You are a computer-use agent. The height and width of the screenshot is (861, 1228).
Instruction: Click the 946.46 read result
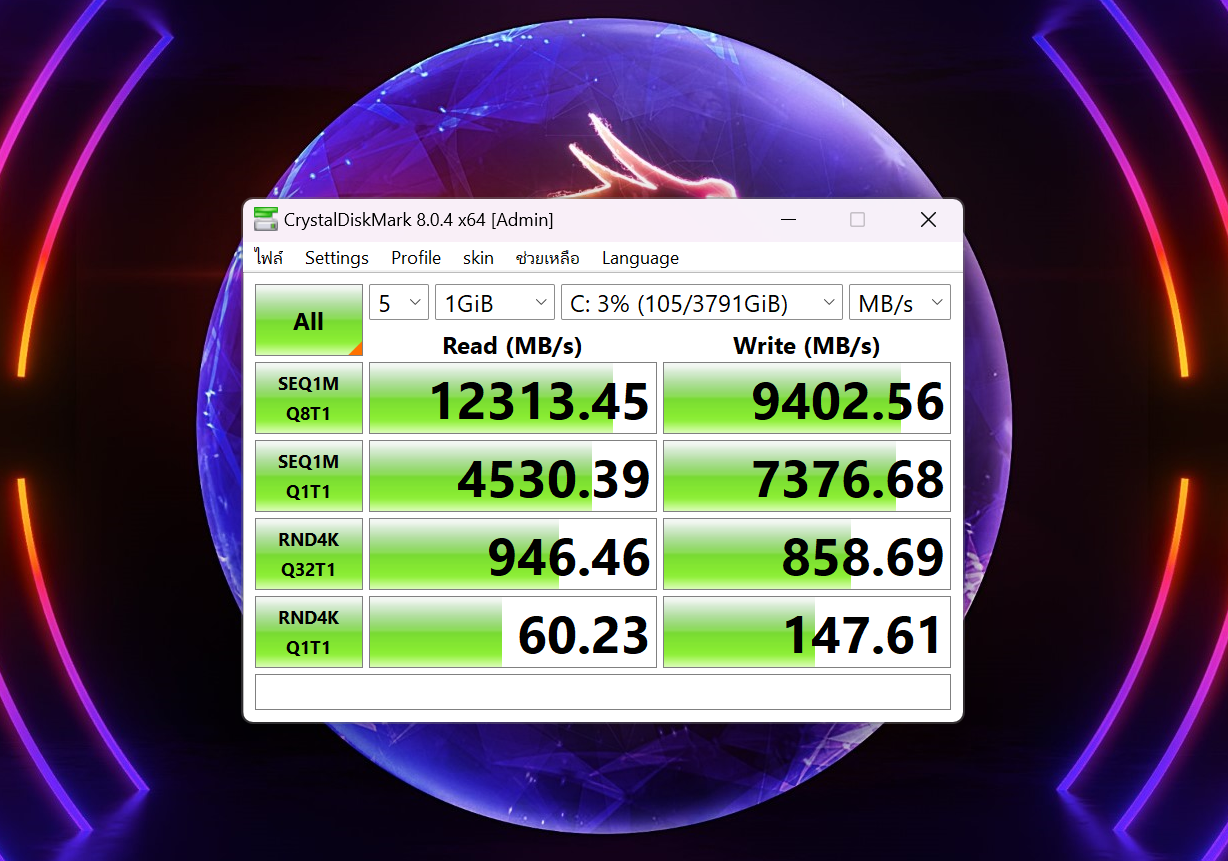pyautogui.click(x=513, y=554)
